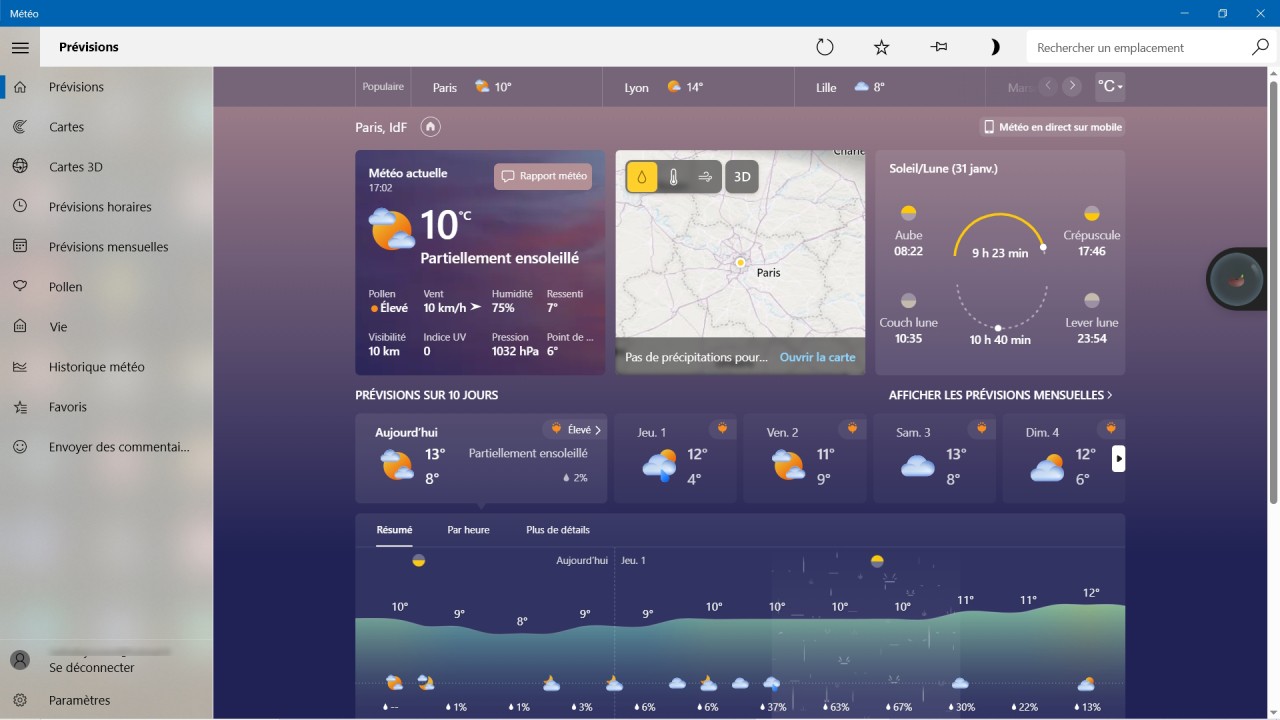Open the hamburger navigation menu
Image resolution: width=1280 pixels, height=720 pixels.
pos(20,47)
